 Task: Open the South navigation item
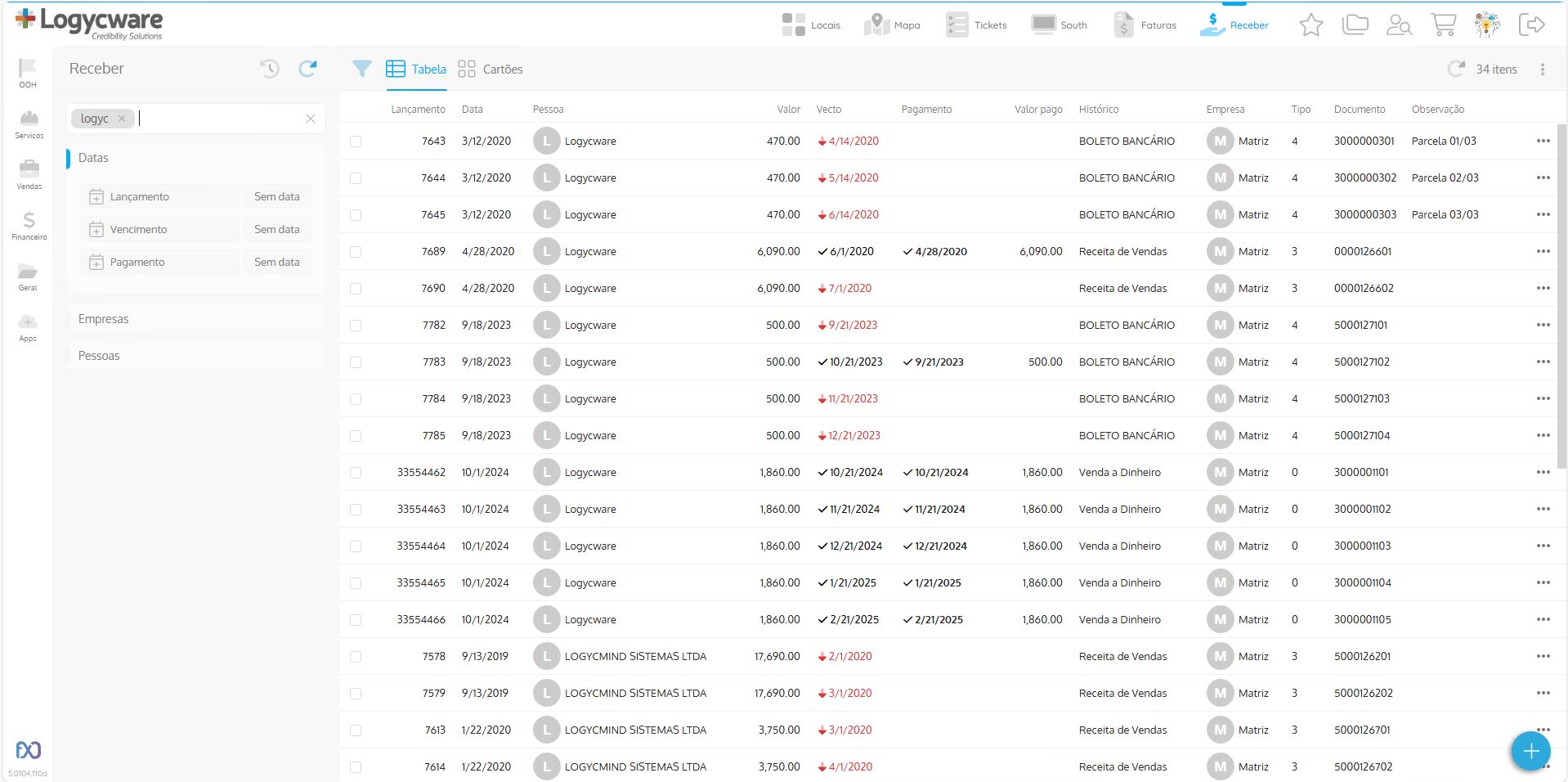1059,25
